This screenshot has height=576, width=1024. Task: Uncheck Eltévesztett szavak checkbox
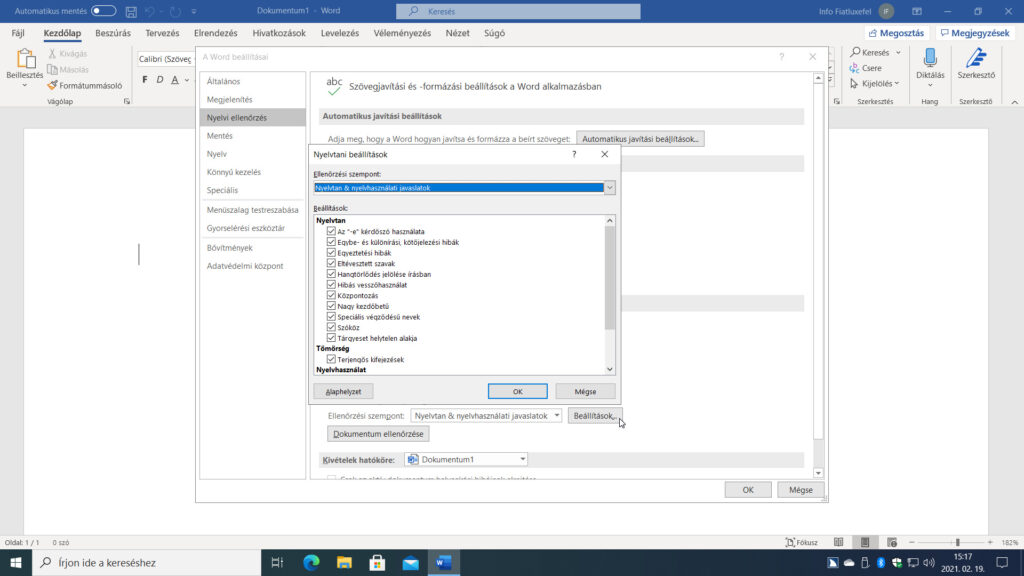click(331, 263)
